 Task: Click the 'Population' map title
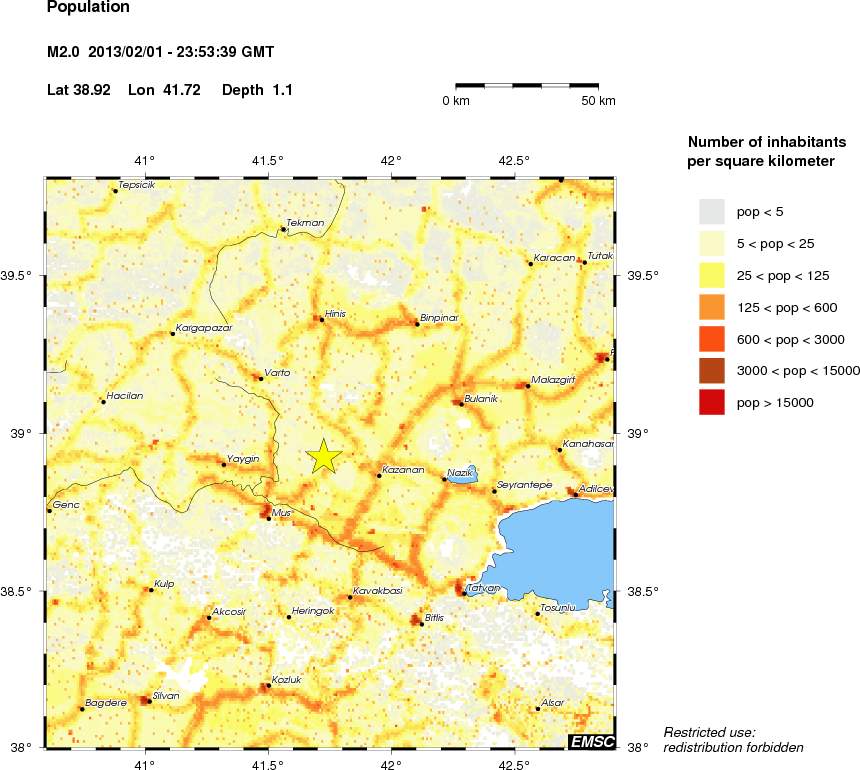point(88,8)
